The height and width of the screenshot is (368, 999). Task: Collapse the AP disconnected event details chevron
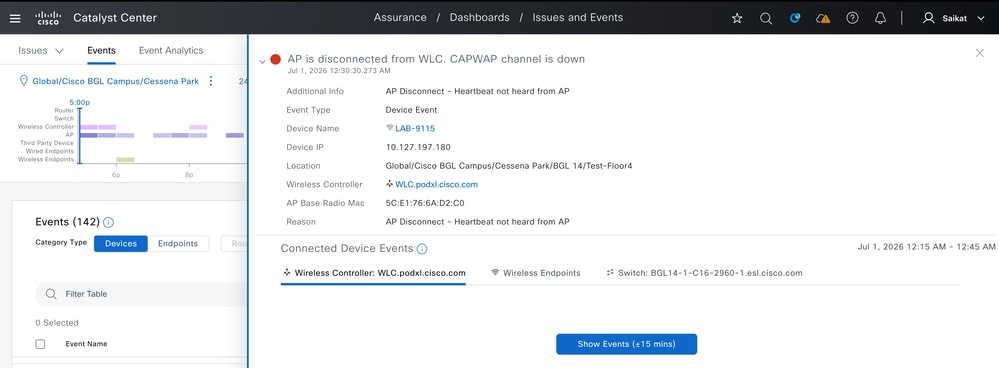tap(262, 62)
